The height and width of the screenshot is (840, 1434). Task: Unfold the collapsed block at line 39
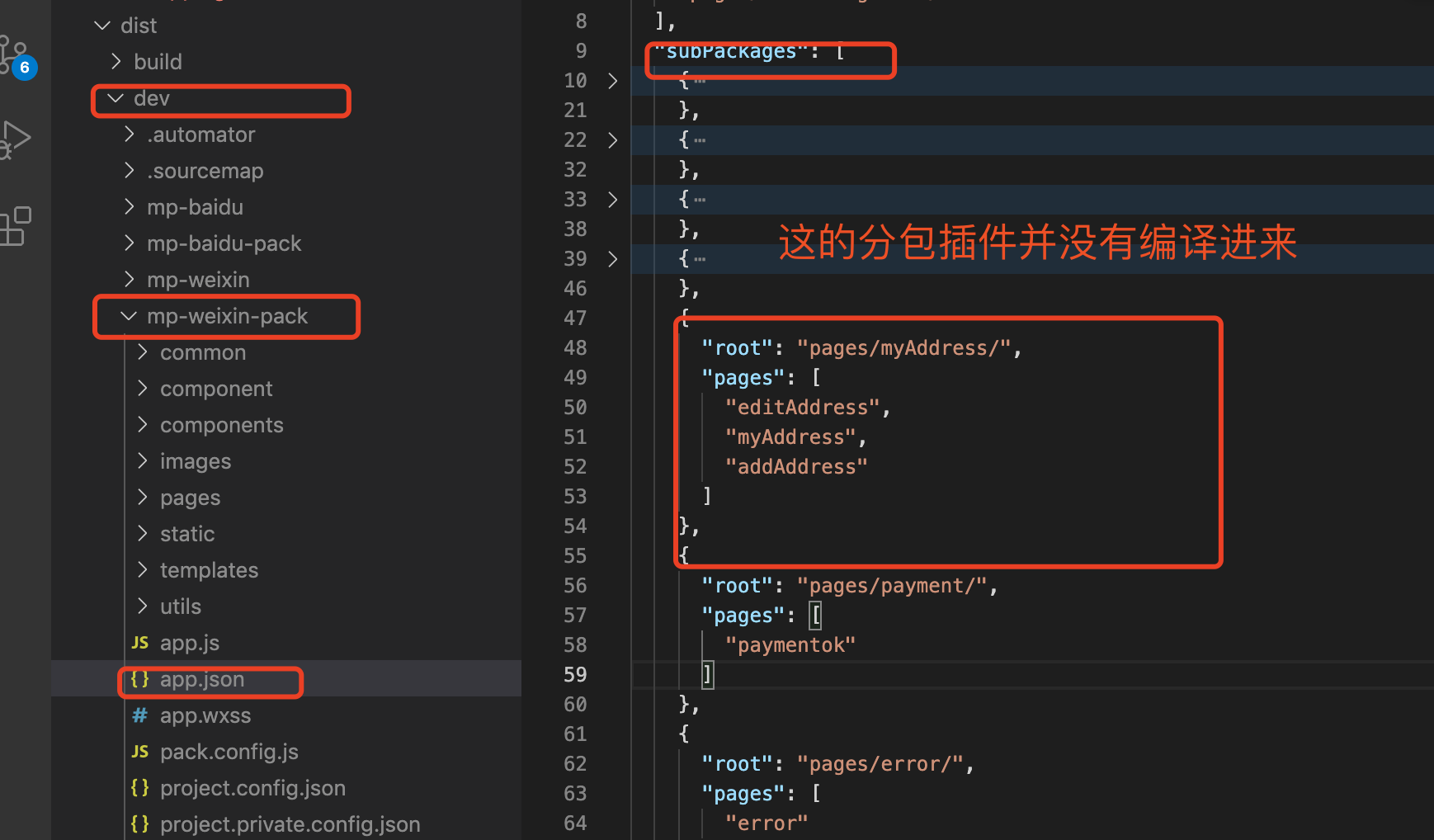click(x=612, y=259)
